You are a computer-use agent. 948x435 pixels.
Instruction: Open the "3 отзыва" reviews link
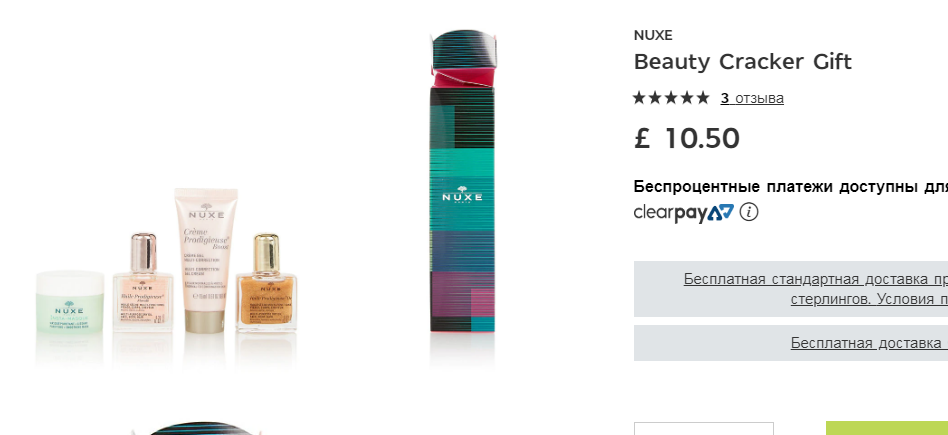tap(752, 98)
